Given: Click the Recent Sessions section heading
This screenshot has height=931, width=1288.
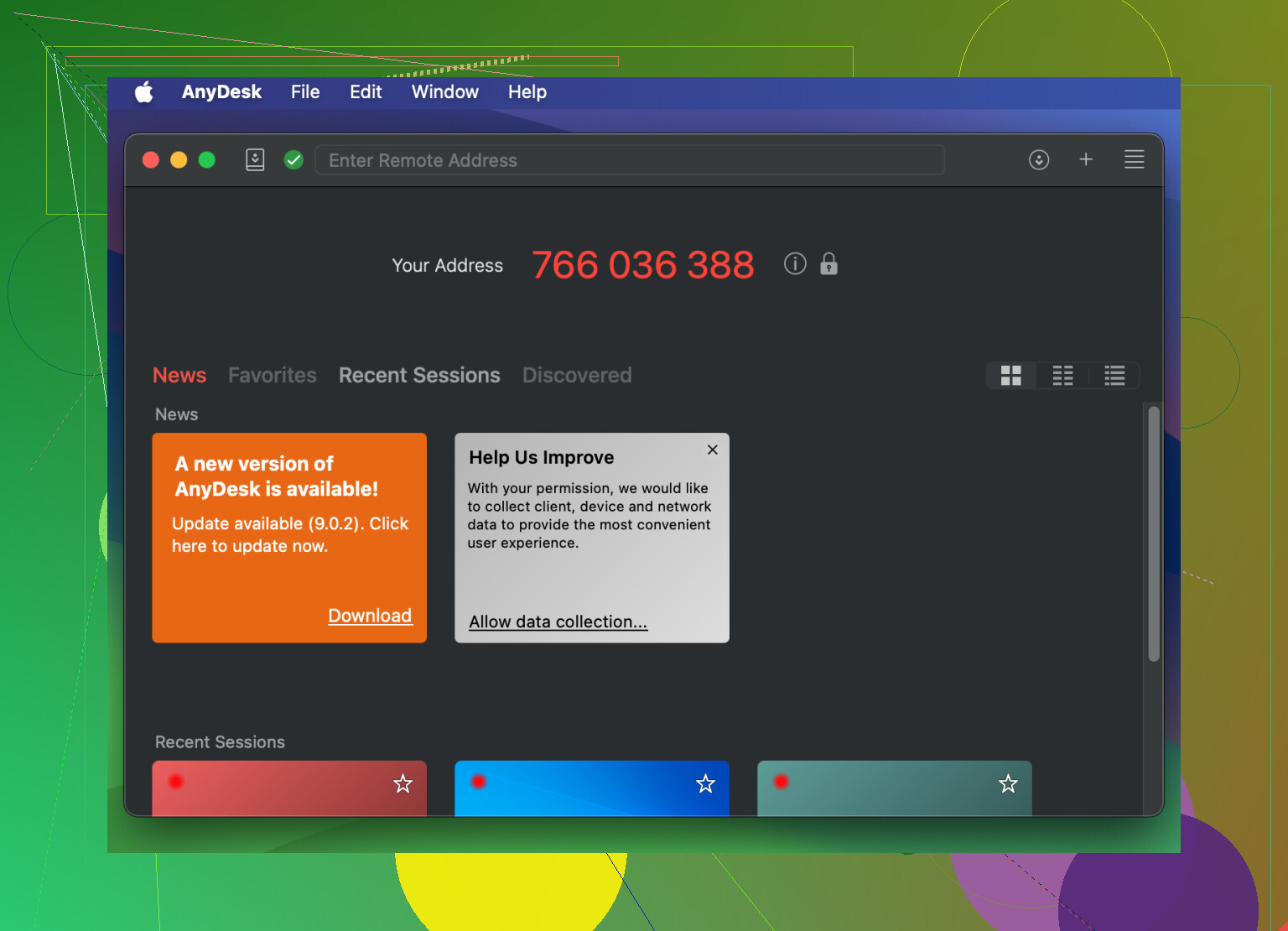Looking at the screenshot, I should click(220, 742).
